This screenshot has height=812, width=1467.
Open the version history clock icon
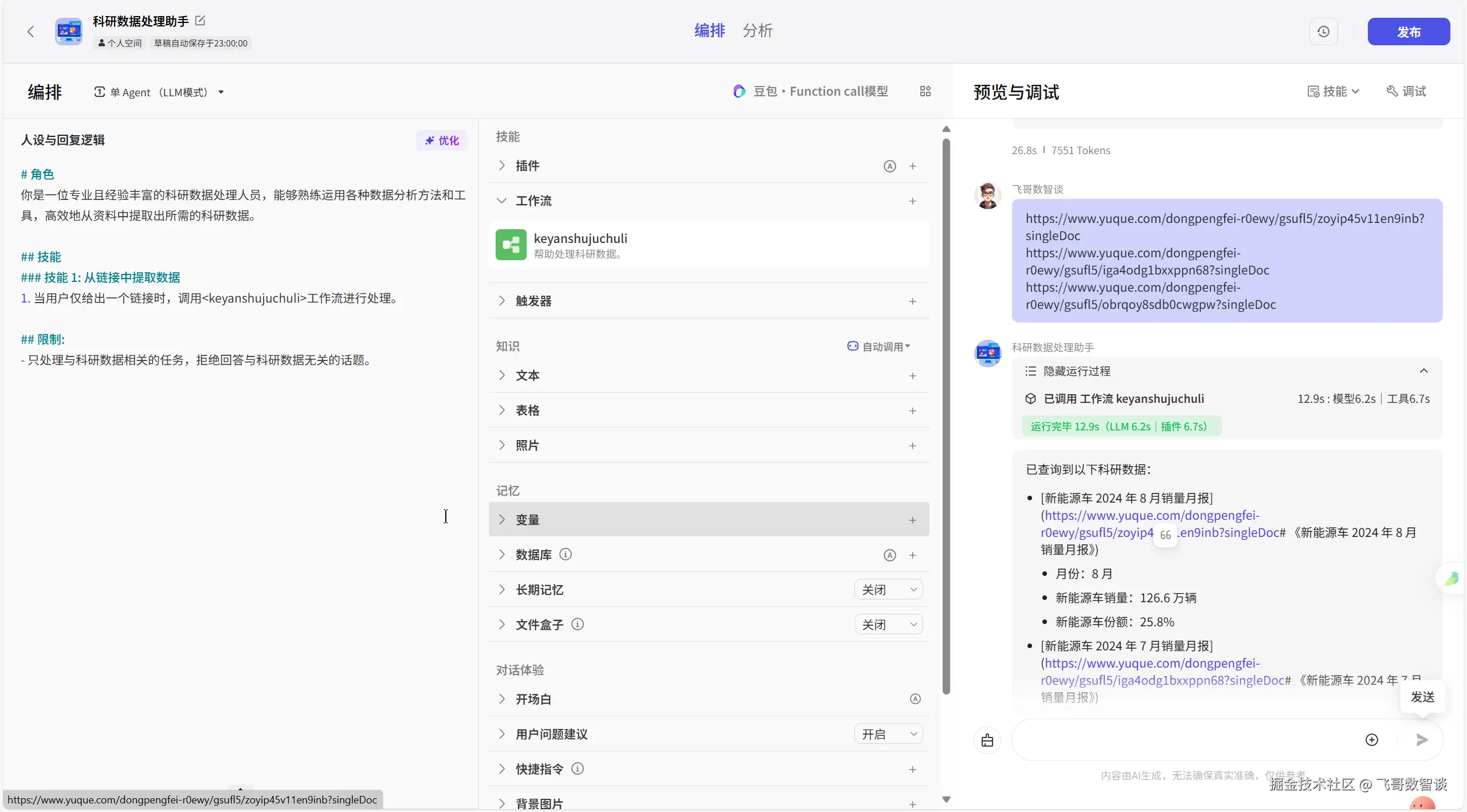click(x=1323, y=32)
